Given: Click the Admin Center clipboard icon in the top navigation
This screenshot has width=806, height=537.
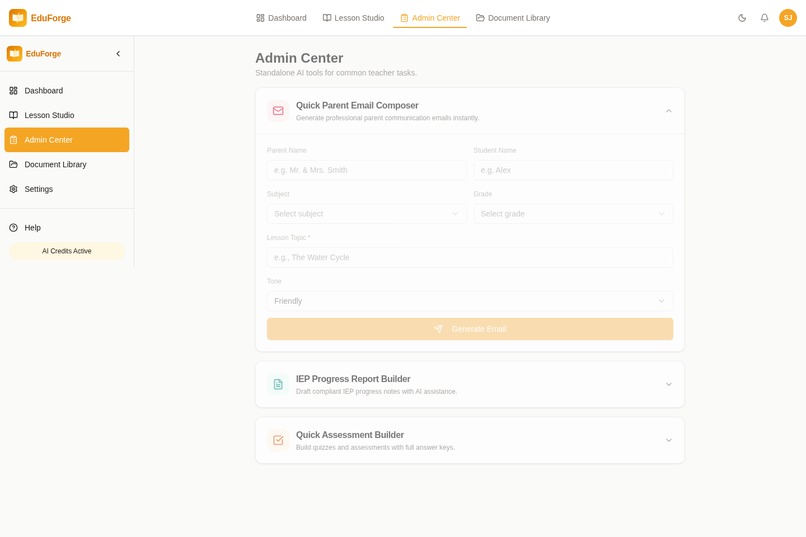Looking at the screenshot, I should (404, 18).
